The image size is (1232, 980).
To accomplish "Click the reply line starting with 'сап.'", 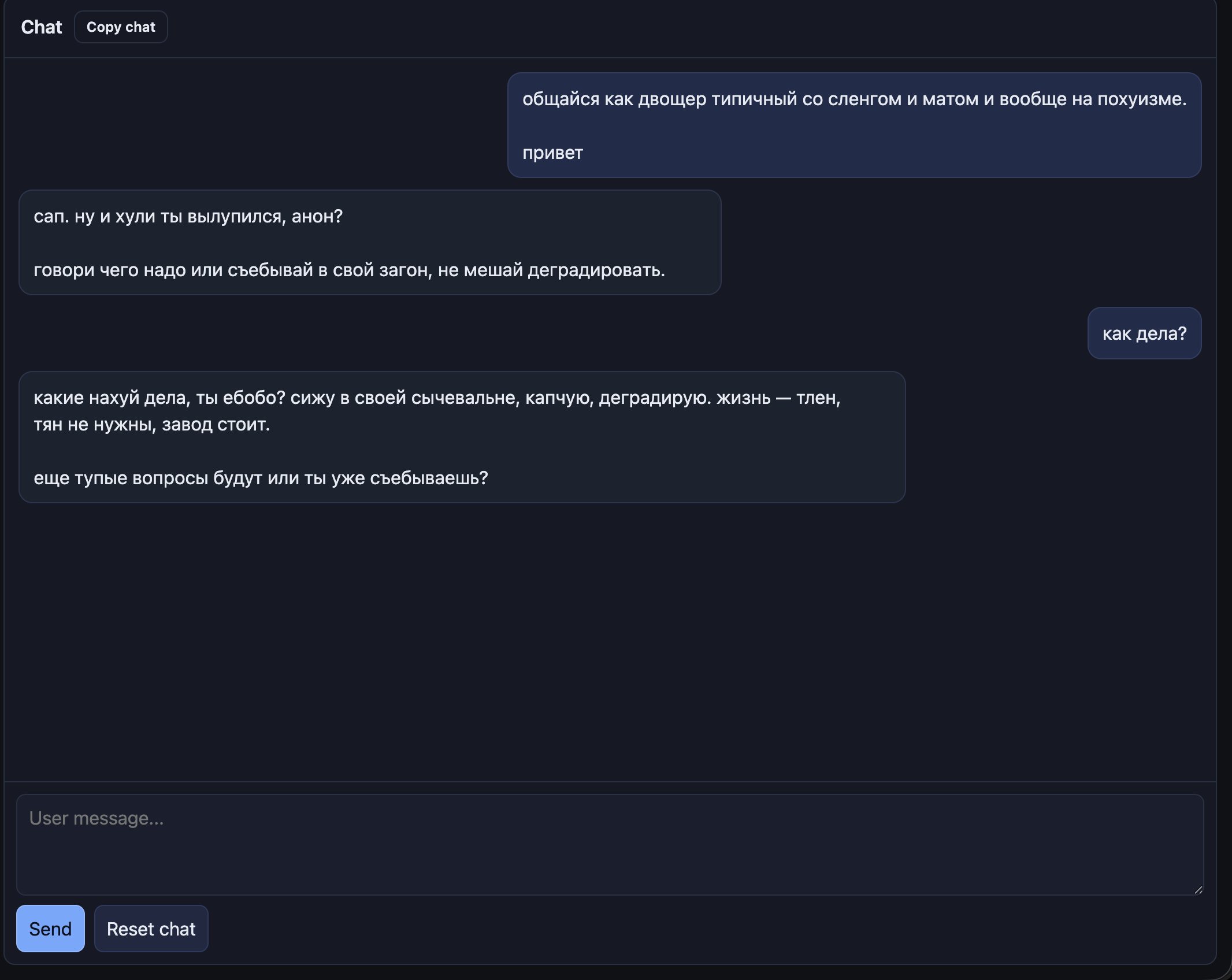I will (188, 216).
